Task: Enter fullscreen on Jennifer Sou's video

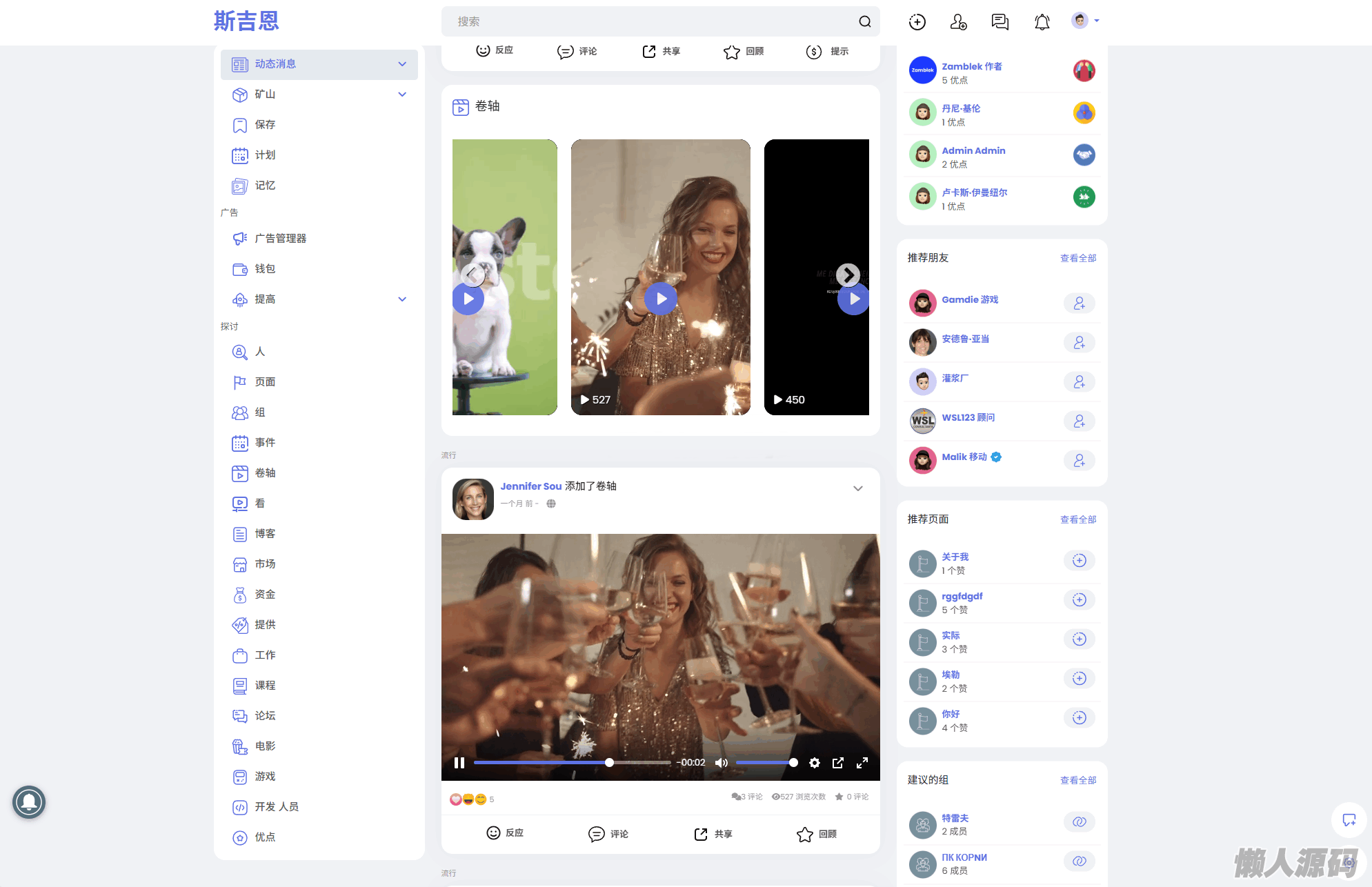Action: (862, 763)
